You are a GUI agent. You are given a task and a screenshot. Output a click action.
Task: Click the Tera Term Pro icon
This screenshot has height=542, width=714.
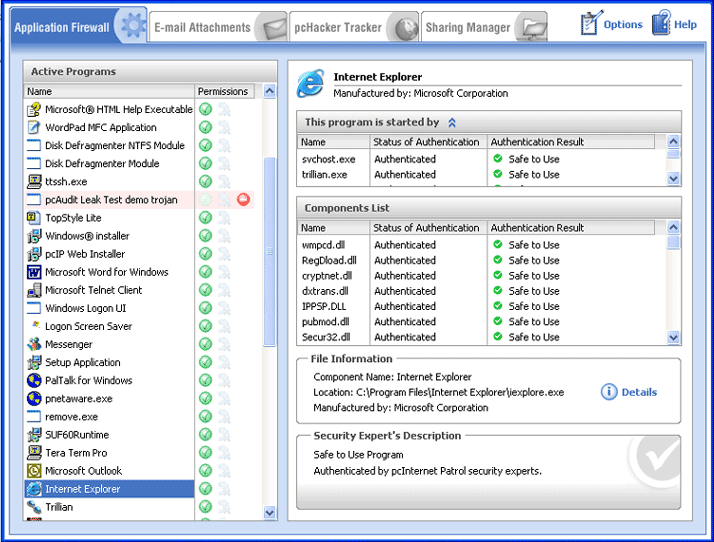(34, 453)
